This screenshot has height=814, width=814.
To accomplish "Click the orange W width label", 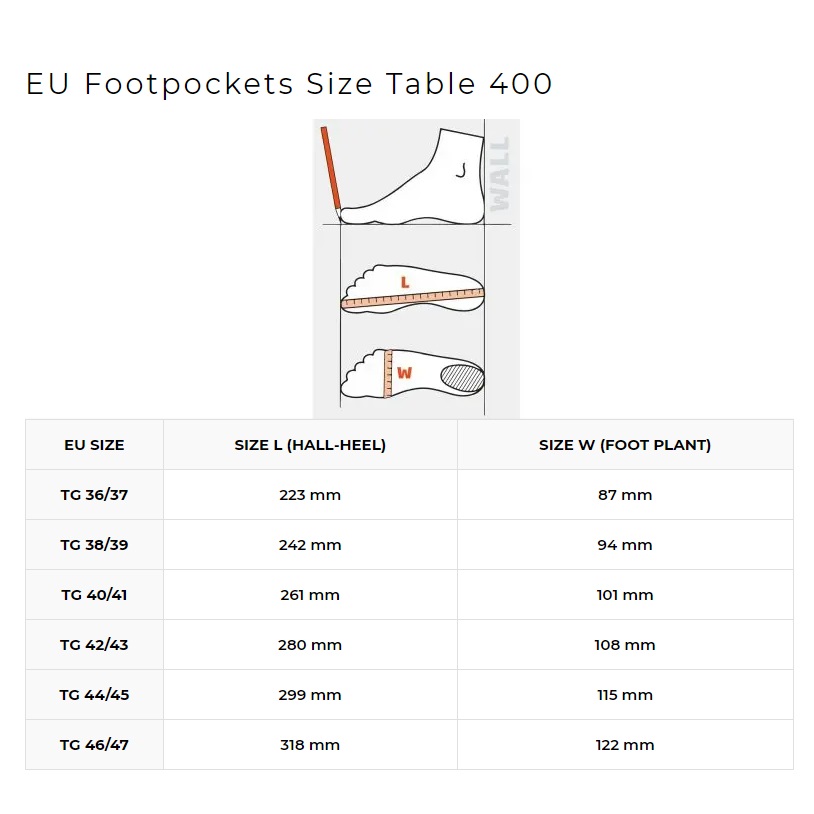I will point(404,373).
